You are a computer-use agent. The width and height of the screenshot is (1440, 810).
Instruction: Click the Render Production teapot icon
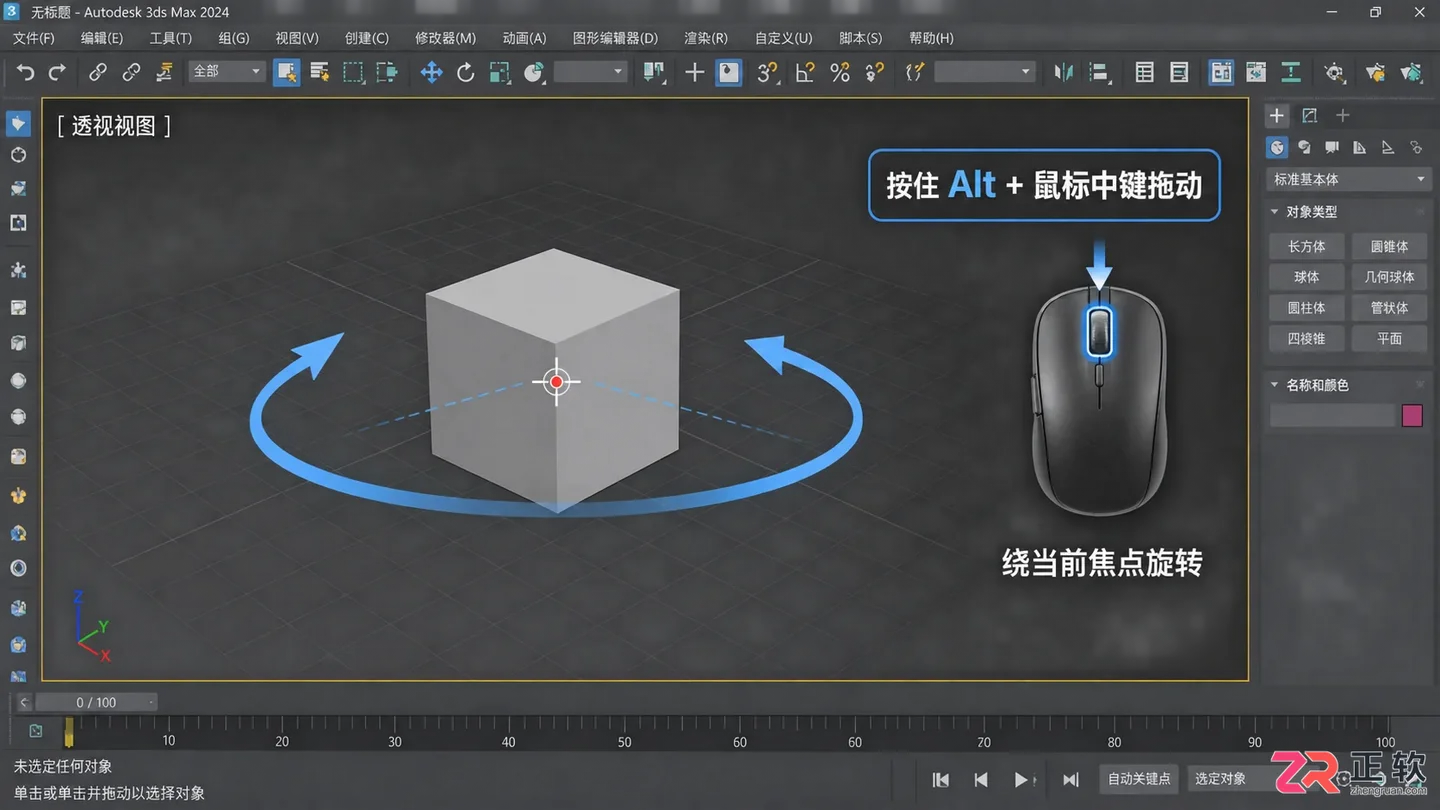click(x=1411, y=72)
